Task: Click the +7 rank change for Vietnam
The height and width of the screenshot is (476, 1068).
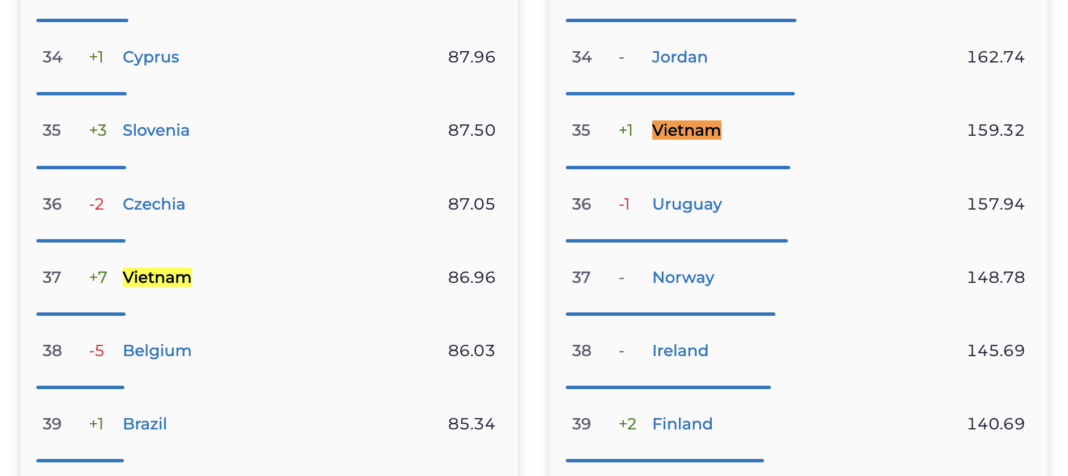Action: pyautogui.click(x=98, y=277)
